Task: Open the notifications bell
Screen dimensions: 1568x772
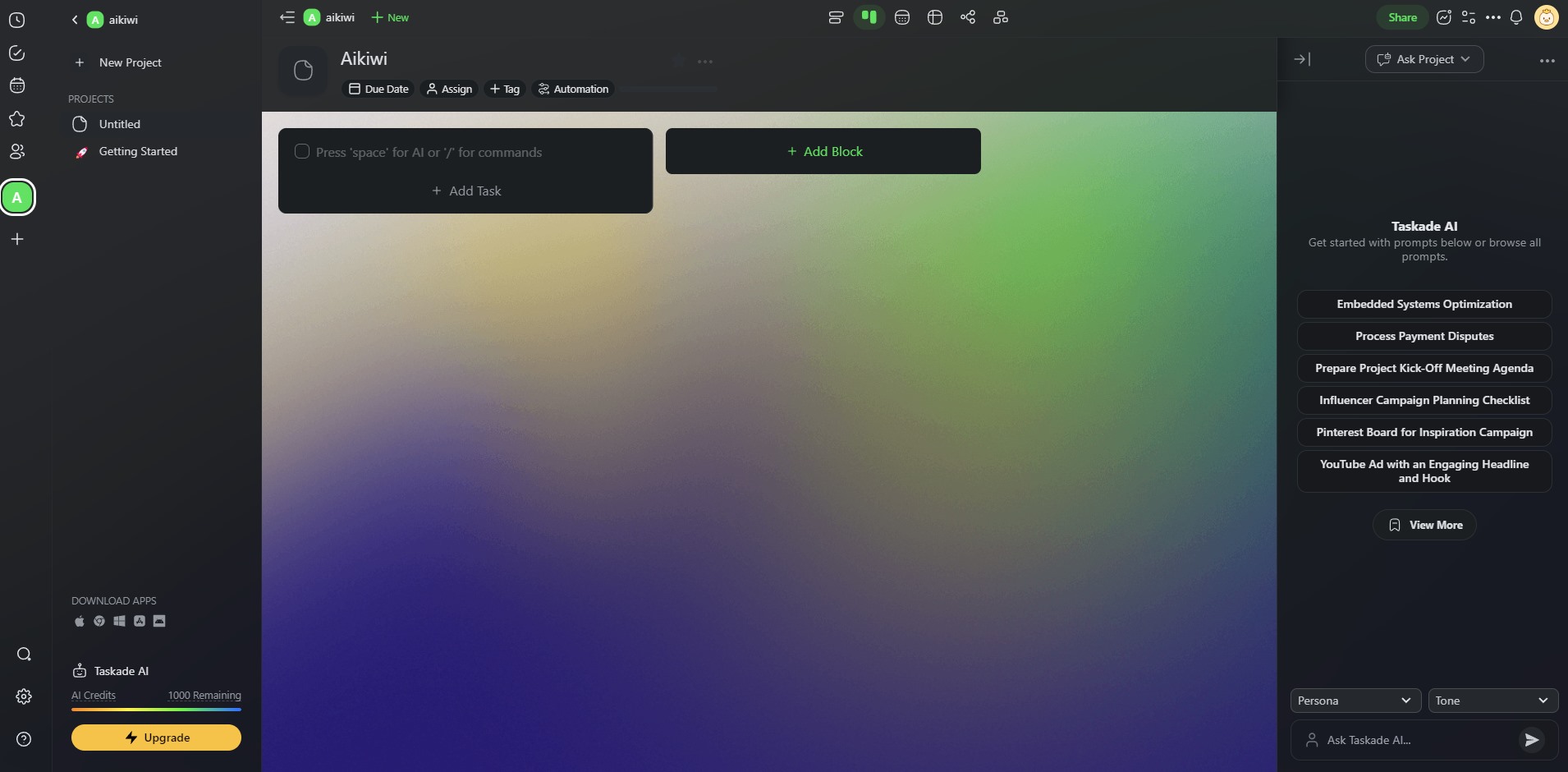Action: [x=1516, y=17]
